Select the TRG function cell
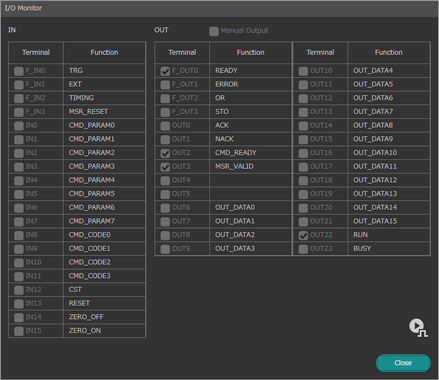Image resolution: width=439 pixels, height=380 pixels. click(x=104, y=71)
